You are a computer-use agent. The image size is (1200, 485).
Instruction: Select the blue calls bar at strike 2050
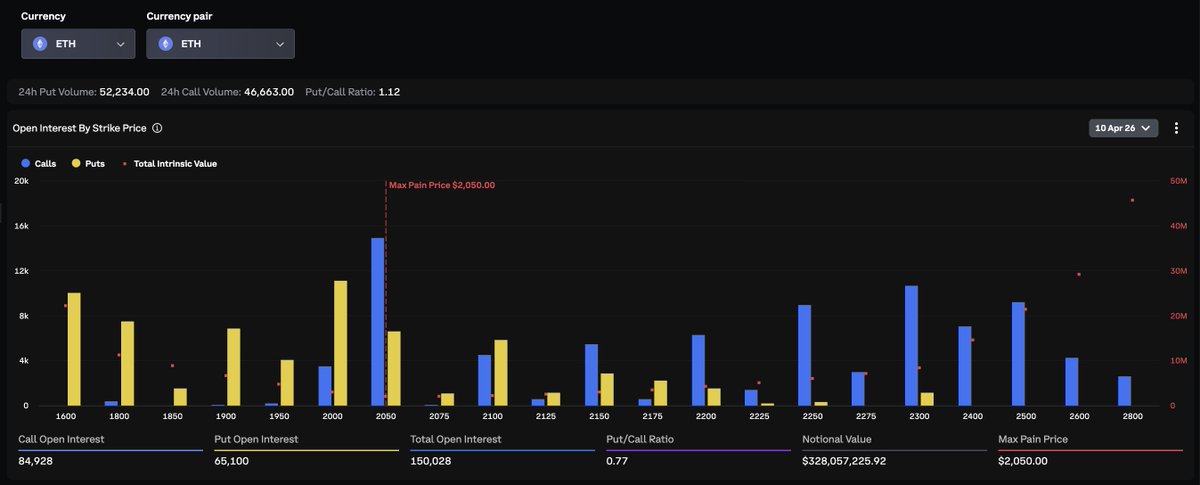tap(378, 320)
